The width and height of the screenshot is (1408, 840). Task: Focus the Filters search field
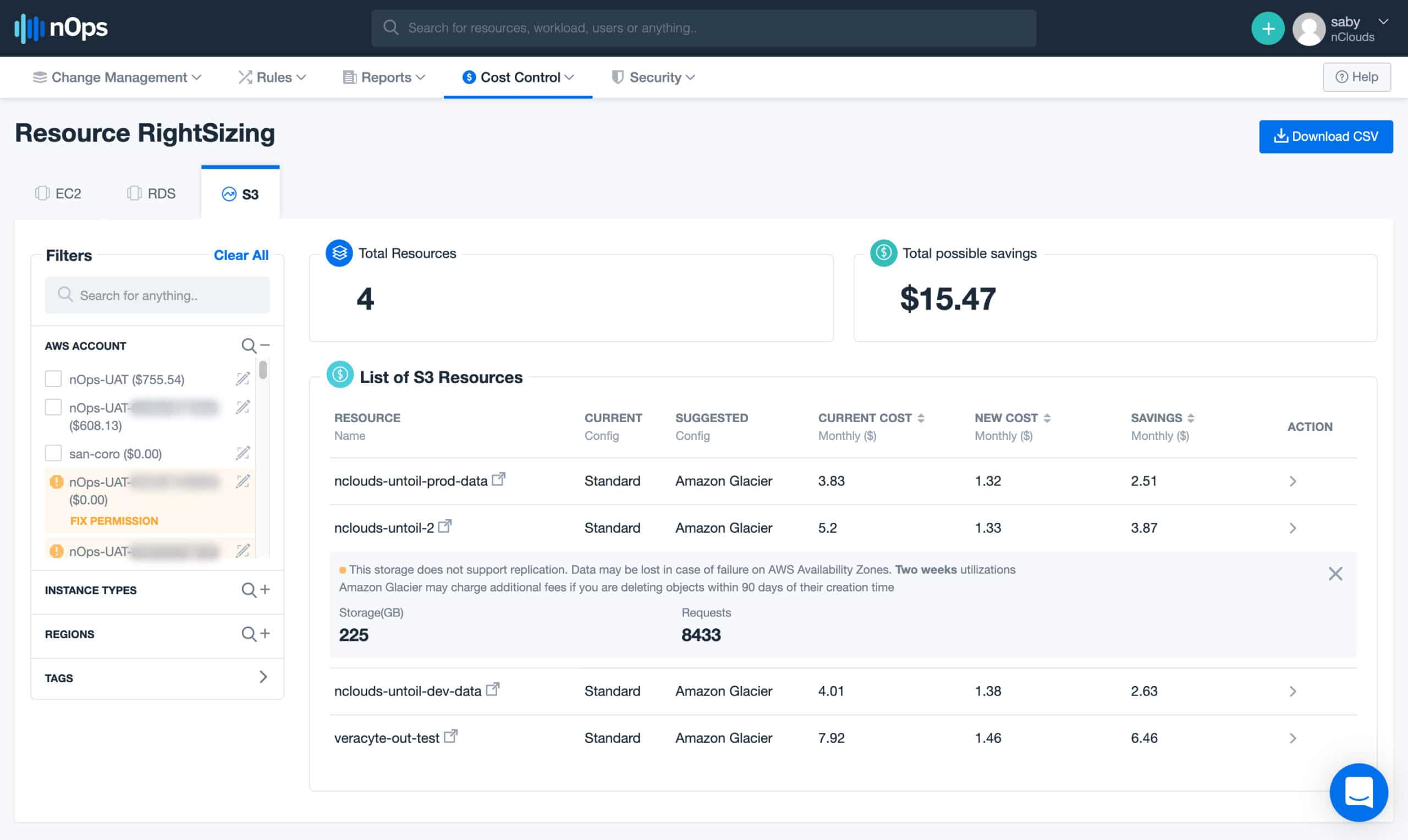pyautogui.click(x=157, y=295)
